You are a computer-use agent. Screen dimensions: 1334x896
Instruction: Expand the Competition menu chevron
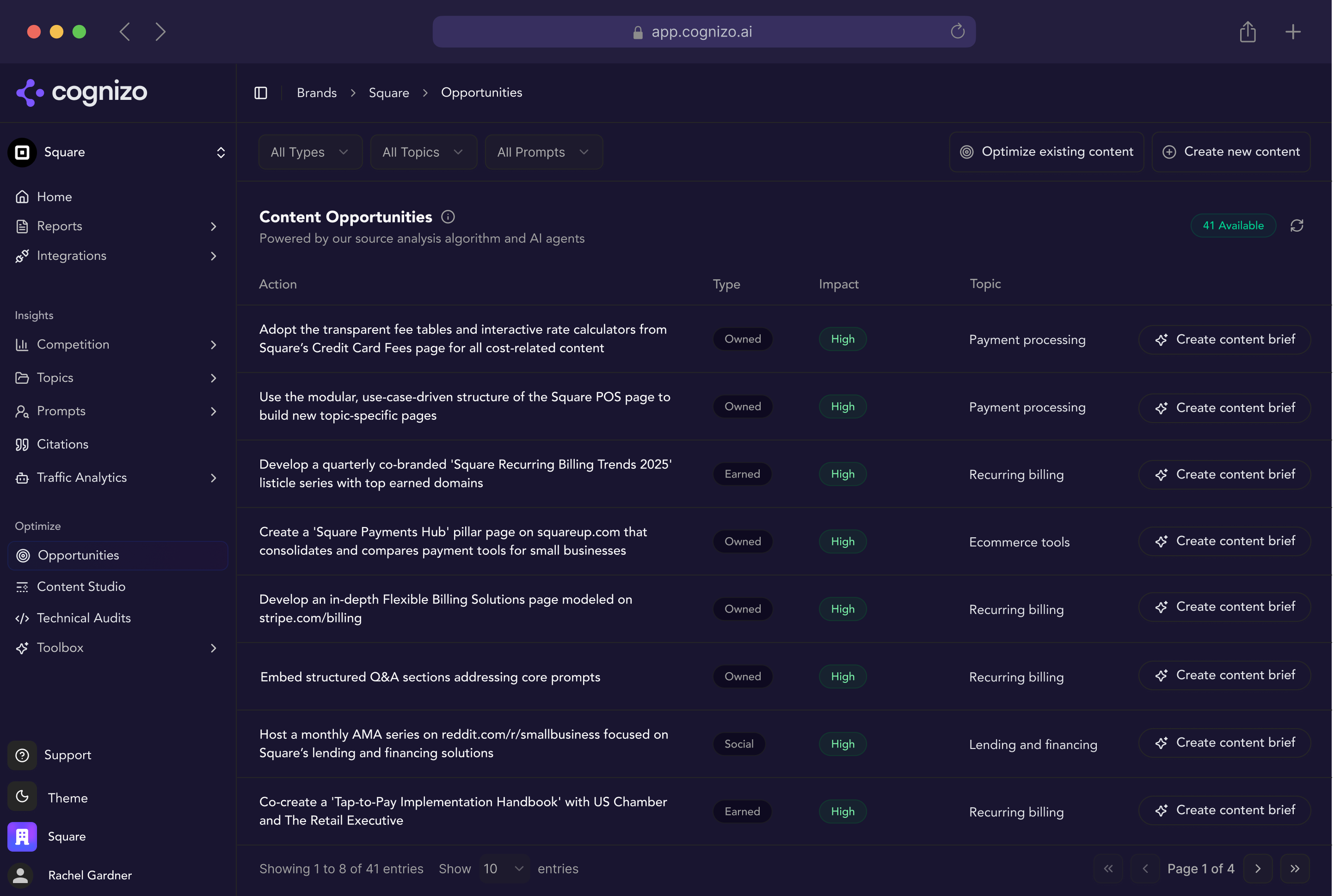[x=213, y=344]
